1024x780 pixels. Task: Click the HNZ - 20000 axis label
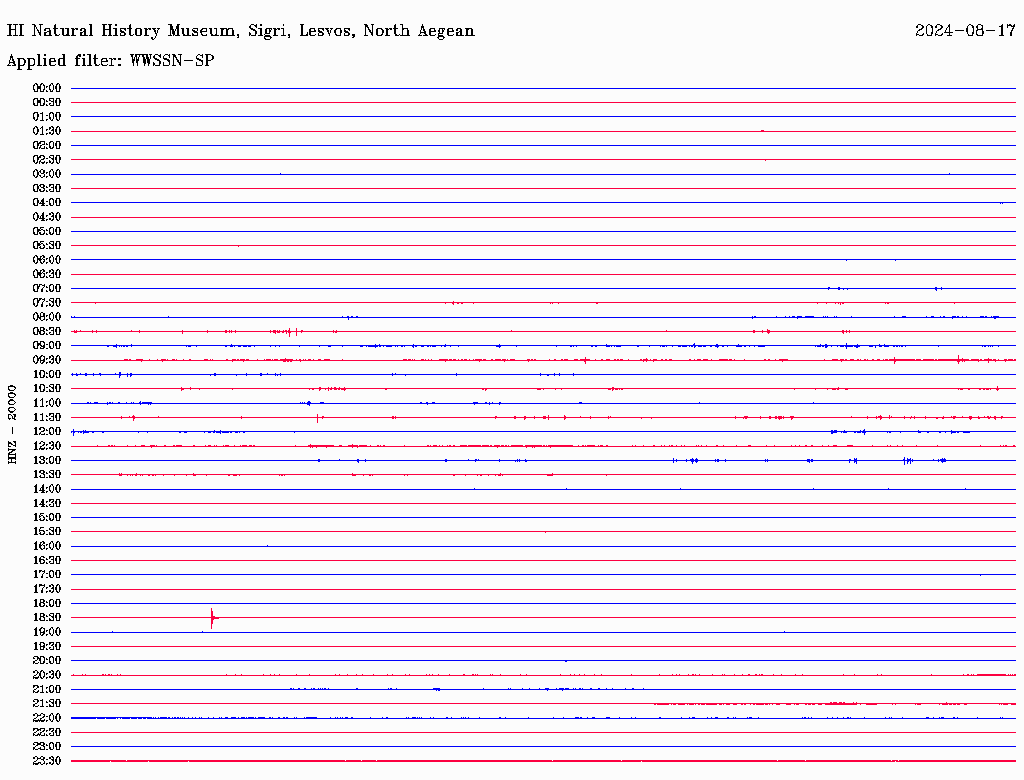(x=12, y=425)
